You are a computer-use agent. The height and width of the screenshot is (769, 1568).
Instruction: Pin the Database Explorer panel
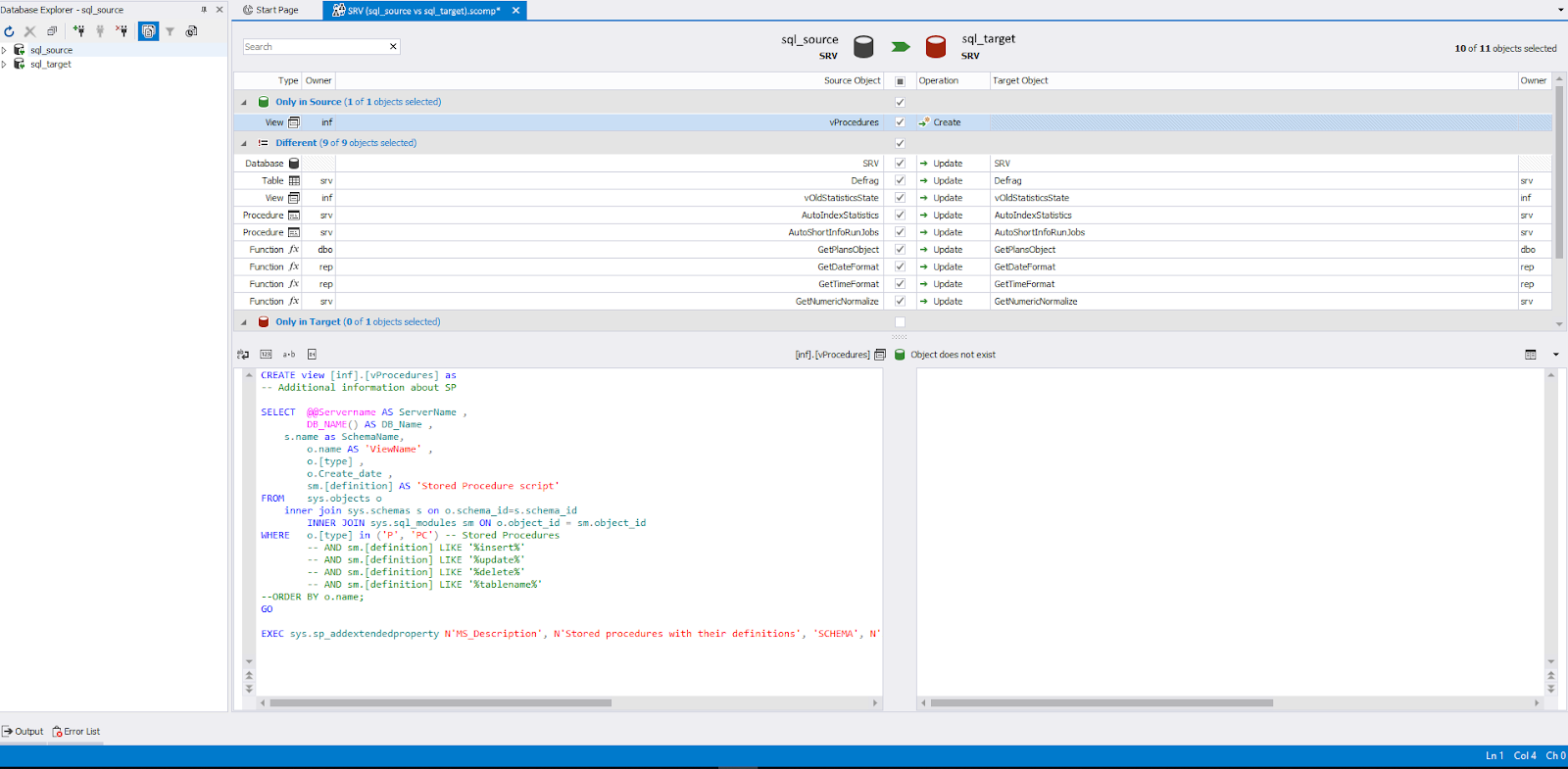click(204, 10)
